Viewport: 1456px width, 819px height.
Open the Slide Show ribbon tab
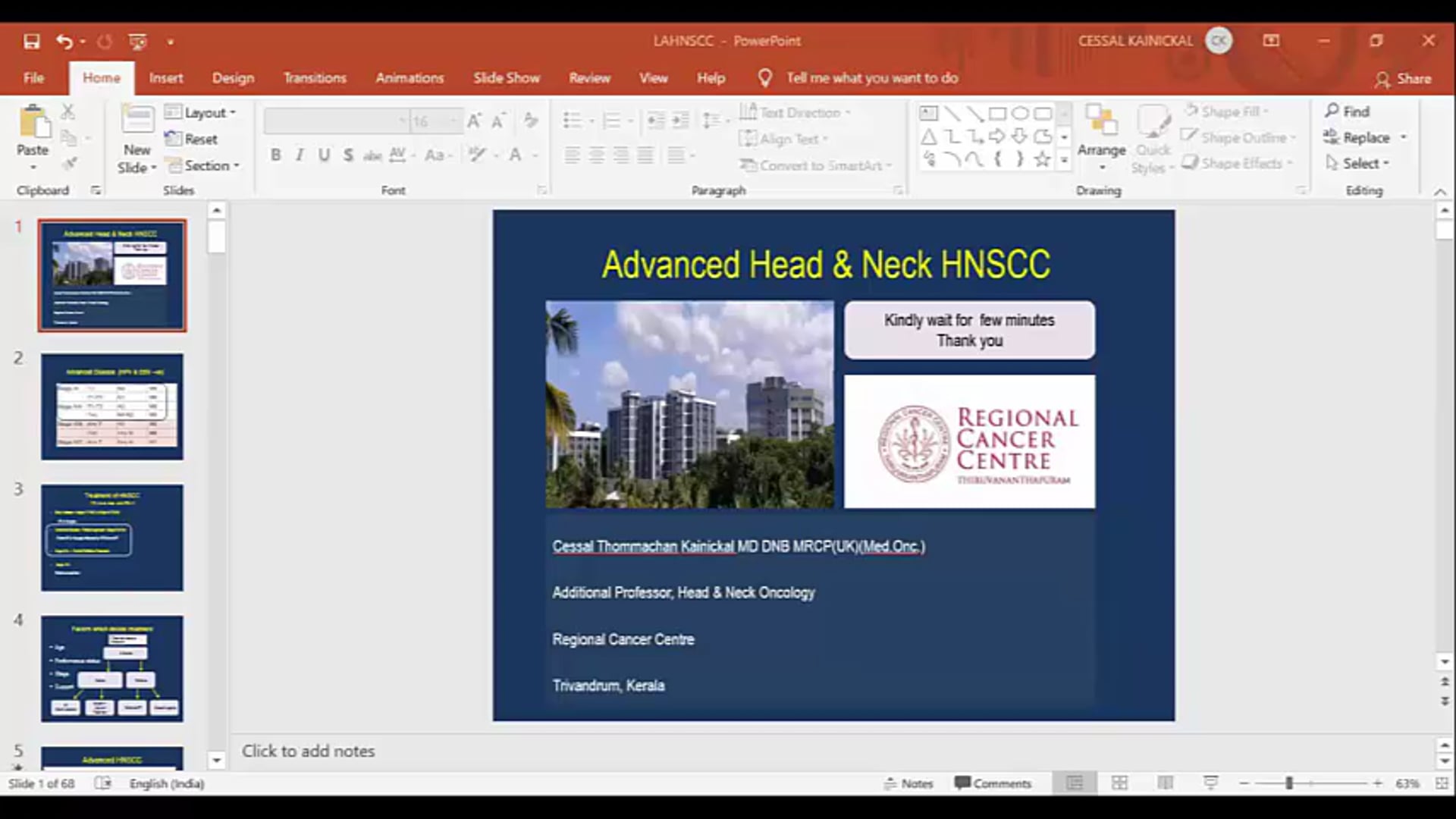[x=507, y=77]
